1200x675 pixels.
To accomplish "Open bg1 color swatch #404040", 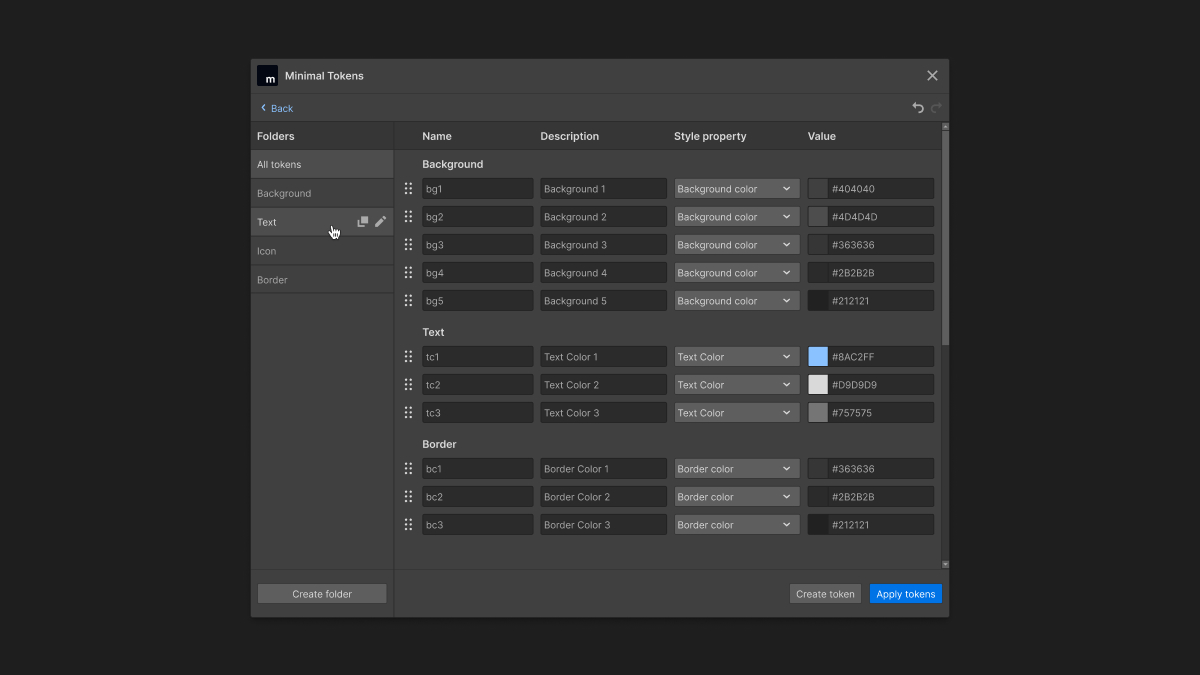I will [x=818, y=189].
